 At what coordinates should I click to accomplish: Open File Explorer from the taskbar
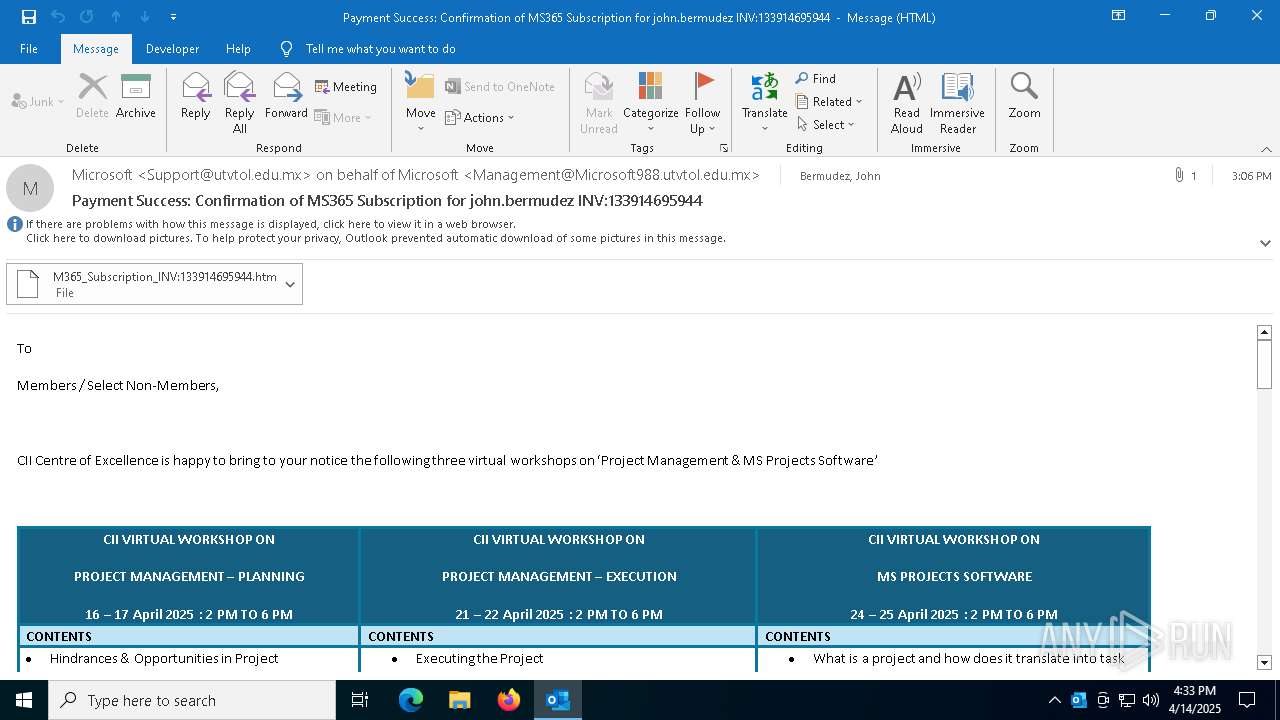click(x=459, y=700)
